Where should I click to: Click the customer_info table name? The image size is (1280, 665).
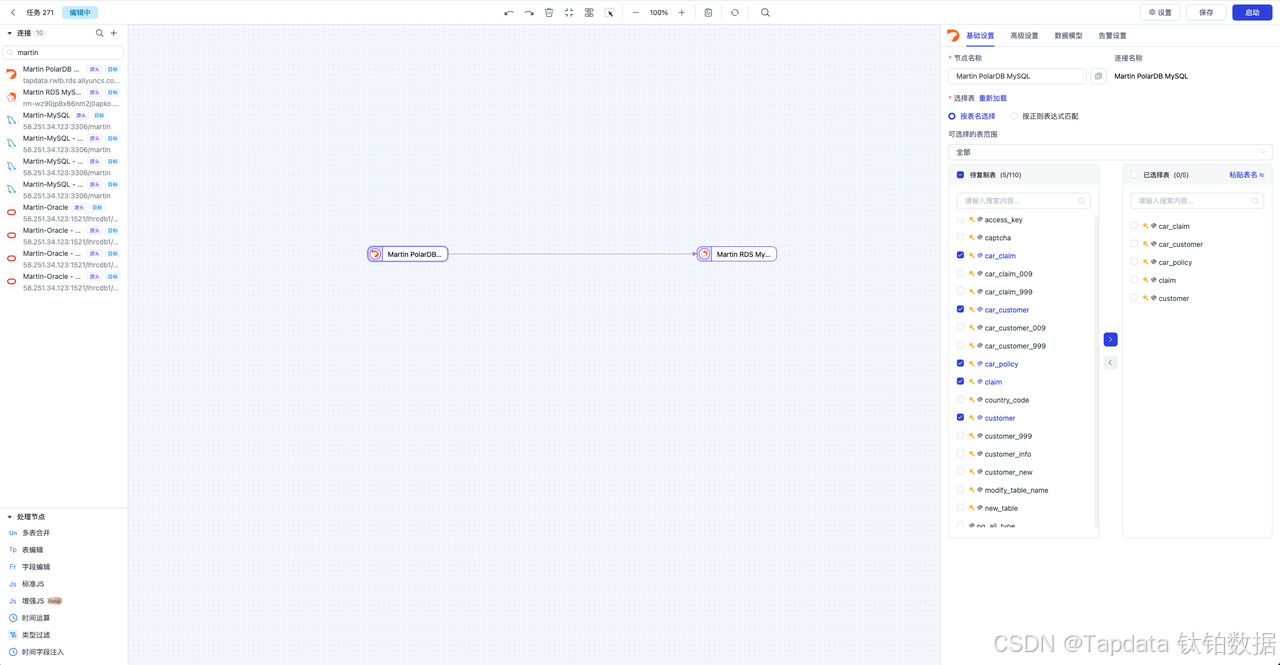click(1008, 454)
